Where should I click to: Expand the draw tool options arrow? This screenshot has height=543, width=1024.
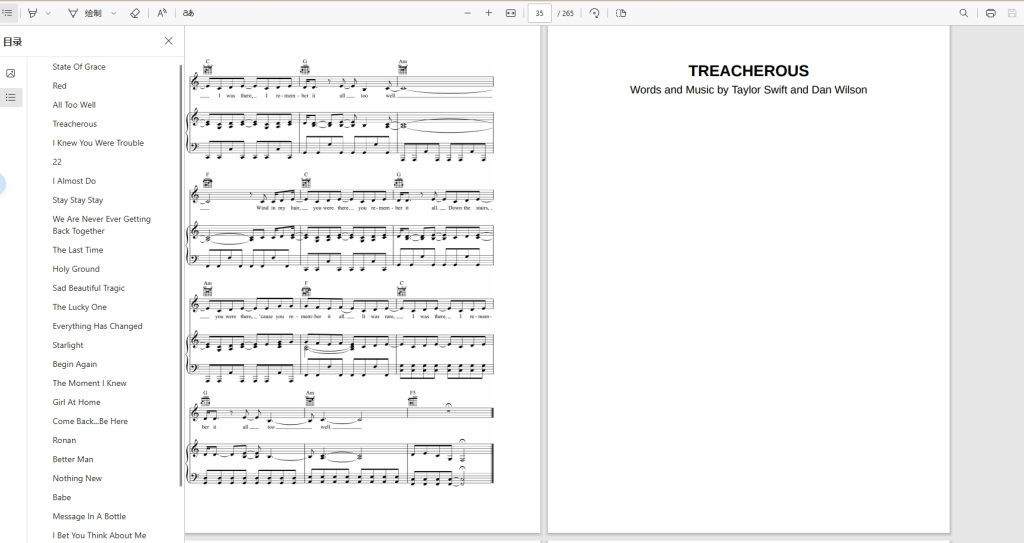click(114, 13)
